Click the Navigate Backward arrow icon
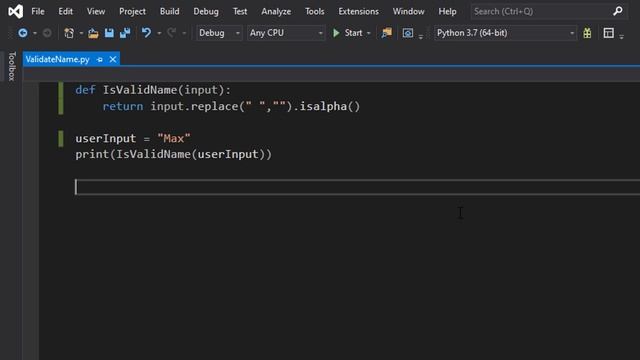640x360 pixels. point(23,33)
